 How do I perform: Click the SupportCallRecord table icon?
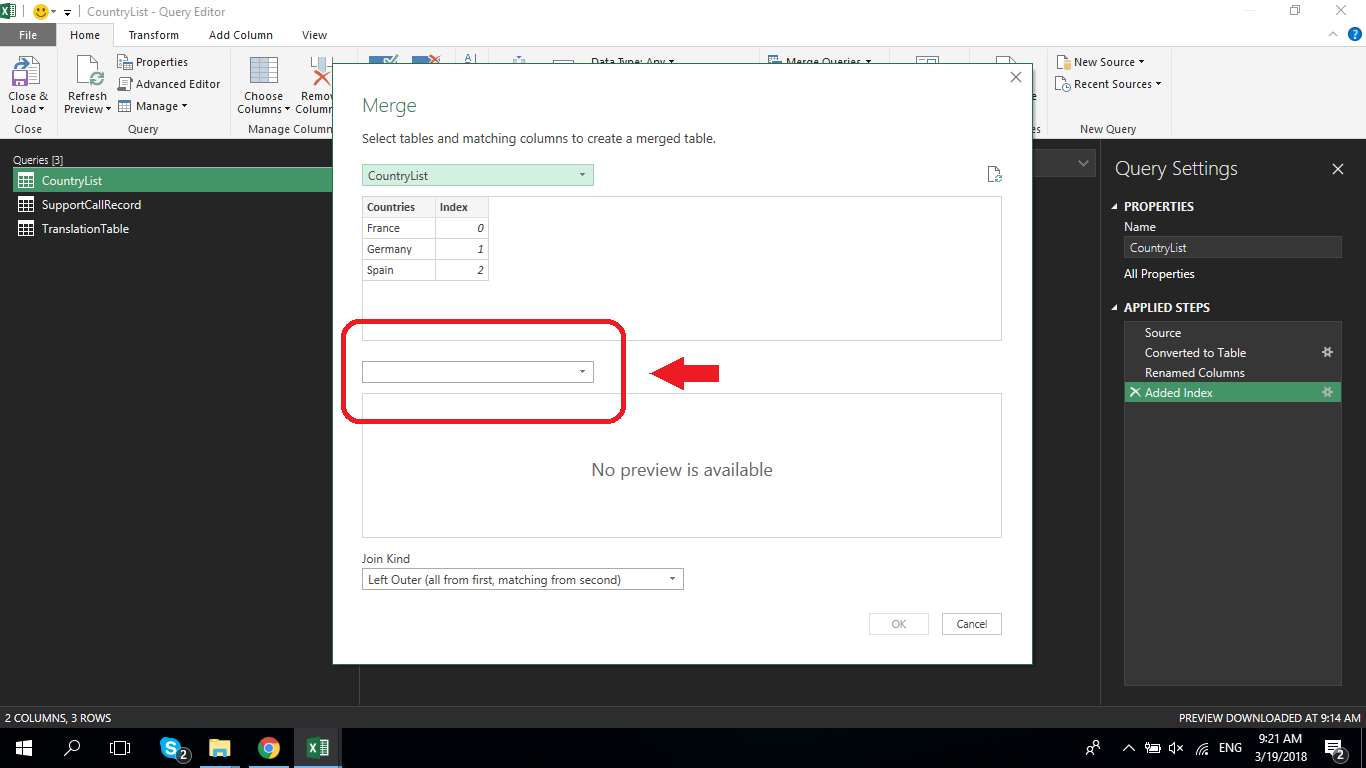coord(26,204)
